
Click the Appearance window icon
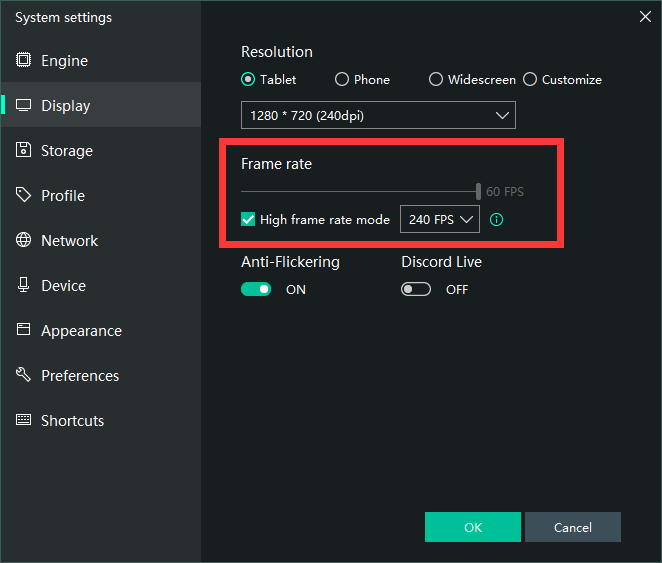23,331
